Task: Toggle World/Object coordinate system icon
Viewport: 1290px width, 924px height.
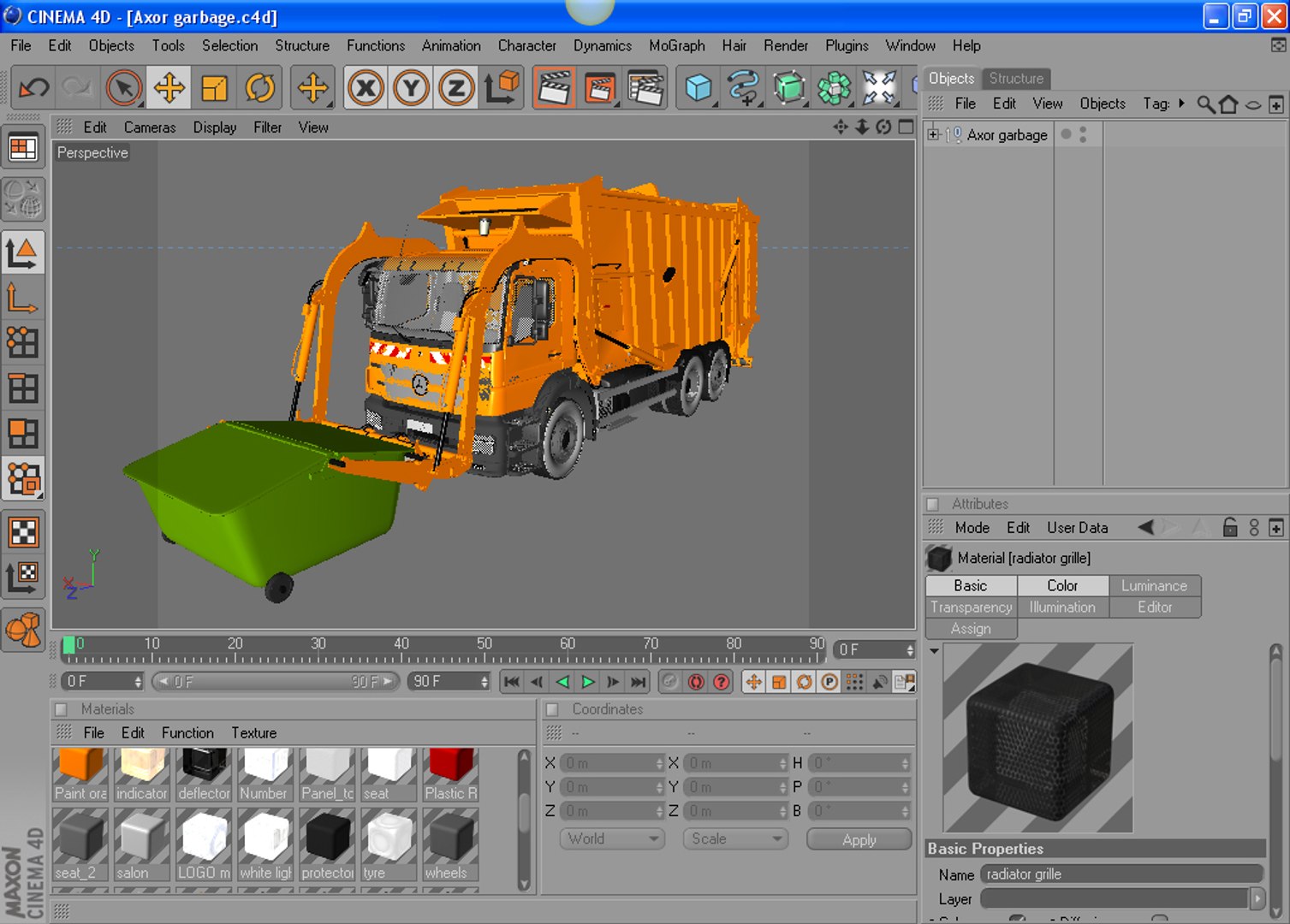Action: coord(502,87)
